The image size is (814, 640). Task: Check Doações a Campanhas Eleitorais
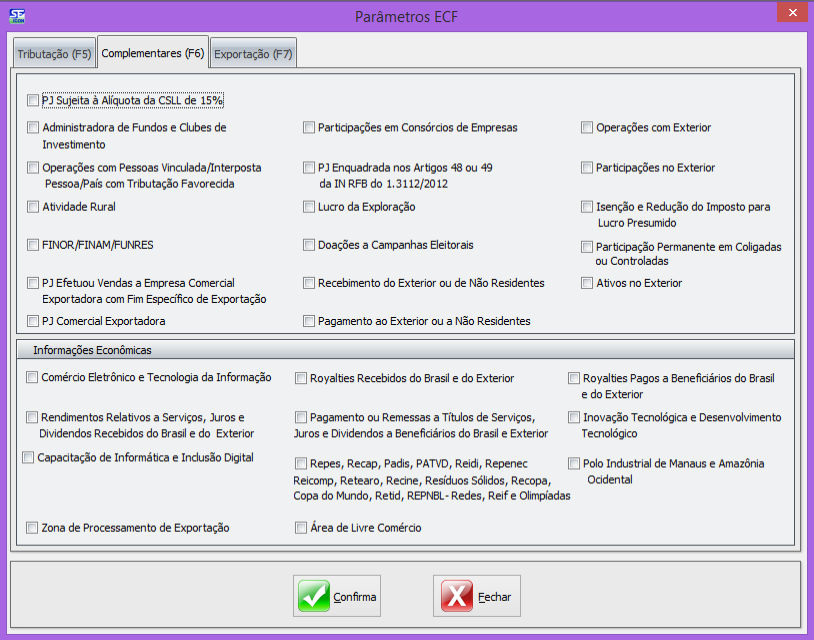tap(310, 245)
